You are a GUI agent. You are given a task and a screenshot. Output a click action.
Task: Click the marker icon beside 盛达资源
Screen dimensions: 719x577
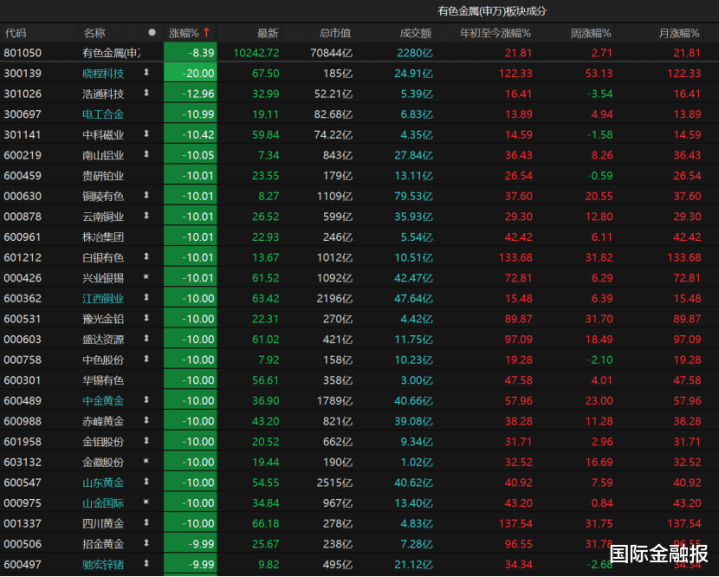[x=146, y=338]
